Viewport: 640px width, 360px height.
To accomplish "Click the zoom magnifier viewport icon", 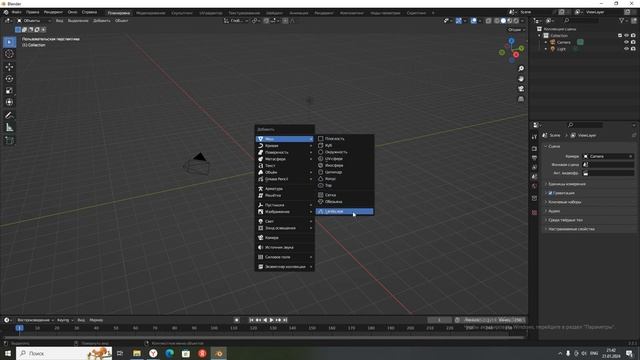I will tap(521, 69).
